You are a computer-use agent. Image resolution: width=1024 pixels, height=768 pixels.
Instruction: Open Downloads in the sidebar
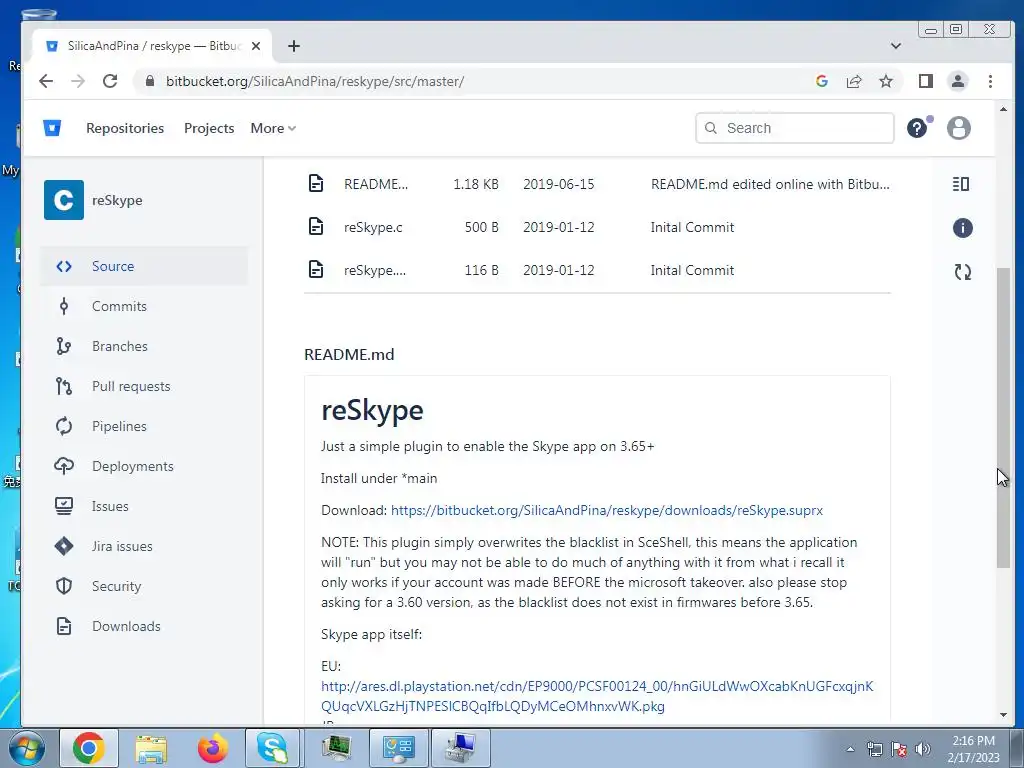[x=144, y=626]
